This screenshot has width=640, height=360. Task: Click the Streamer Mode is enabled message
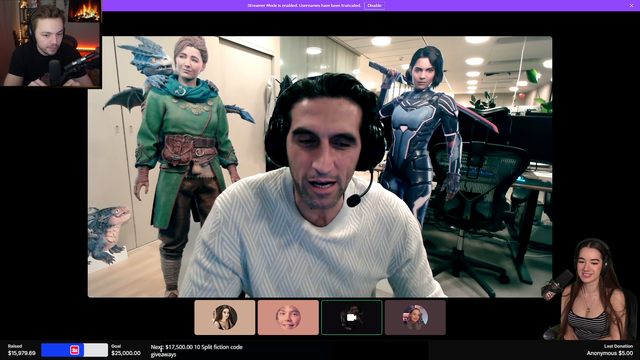[x=304, y=5]
